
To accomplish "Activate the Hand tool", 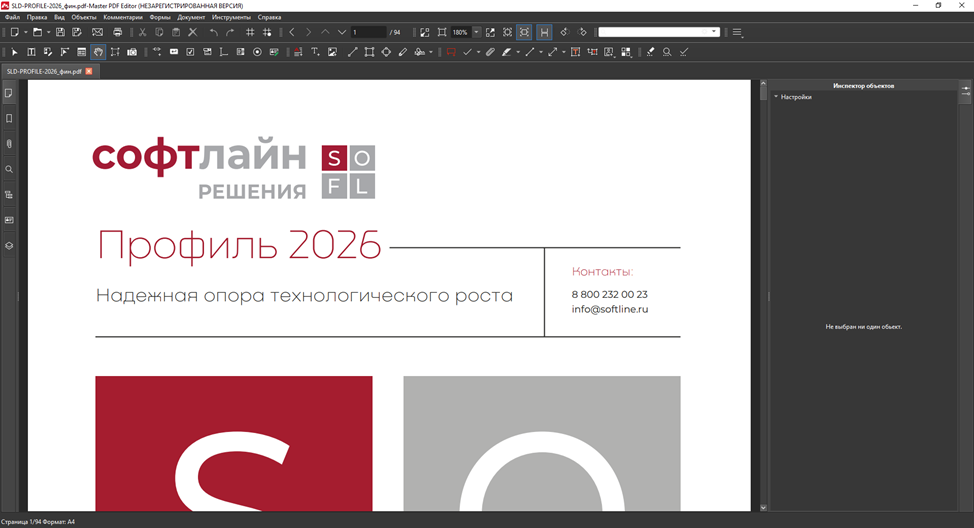I will (x=98, y=52).
